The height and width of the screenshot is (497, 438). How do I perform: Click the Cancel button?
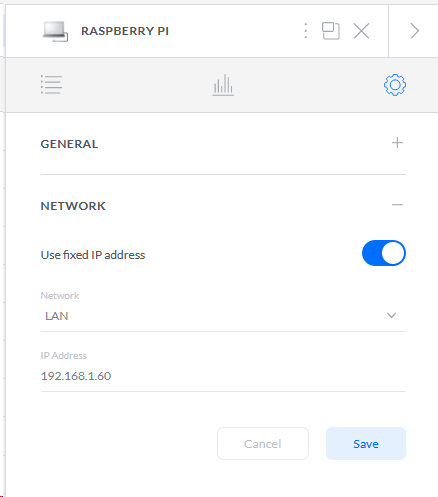click(x=263, y=444)
